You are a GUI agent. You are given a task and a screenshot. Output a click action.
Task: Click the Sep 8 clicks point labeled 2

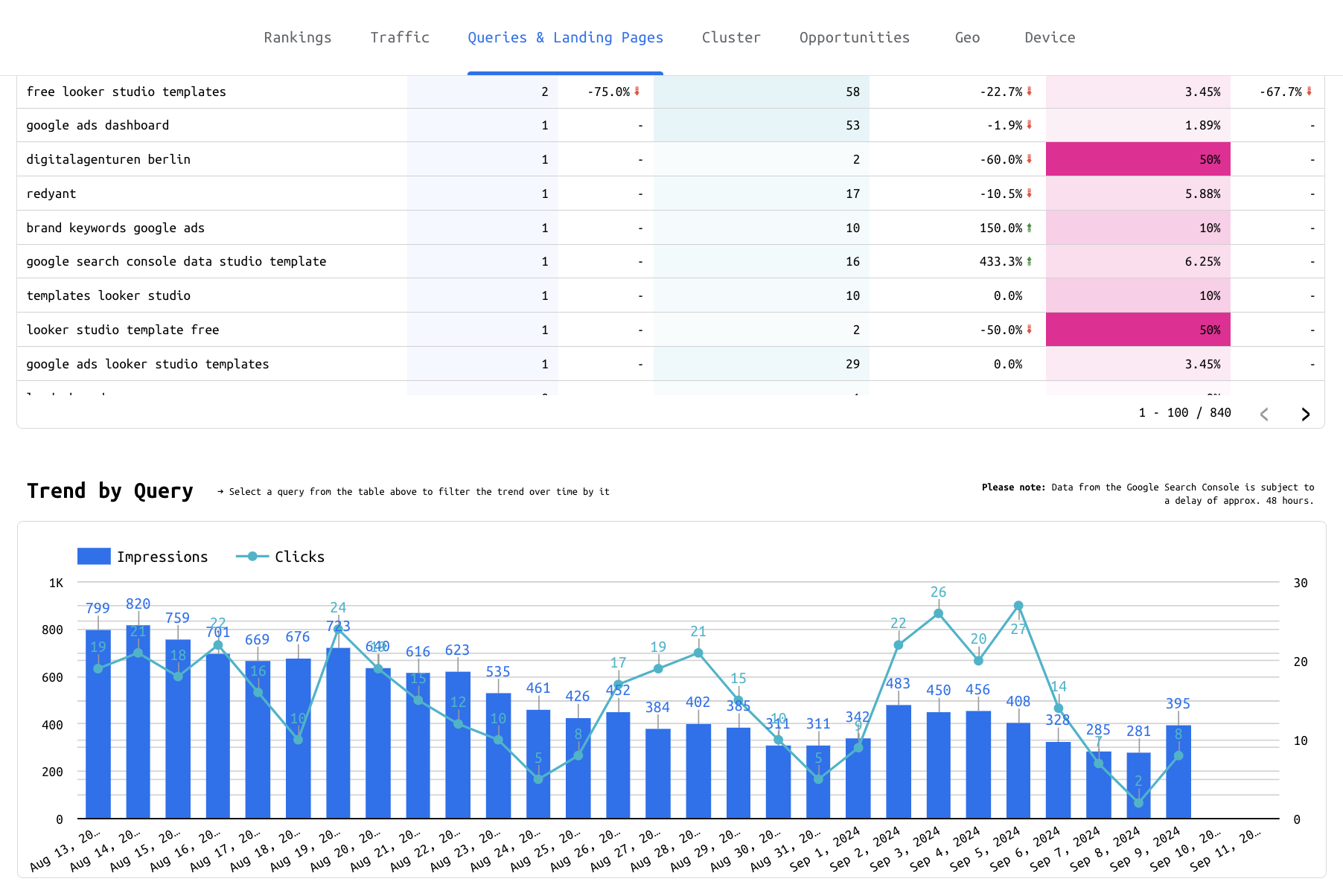pyautogui.click(x=1138, y=802)
